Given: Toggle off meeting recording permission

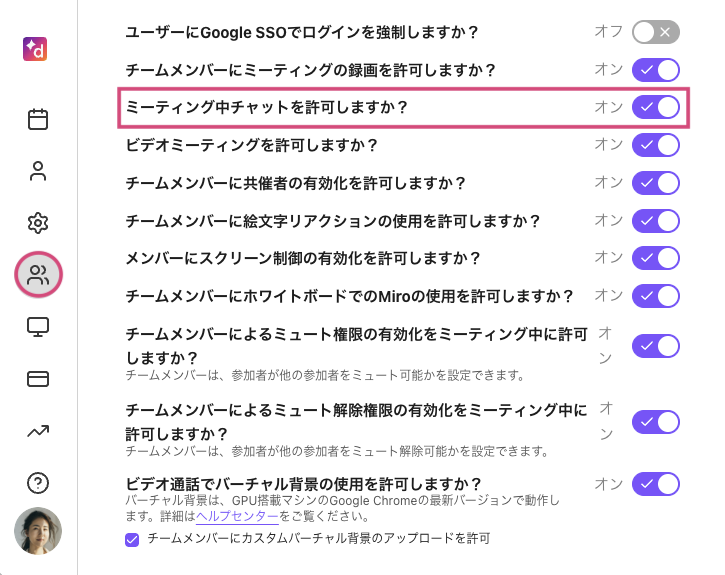Looking at the screenshot, I should (x=656, y=70).
